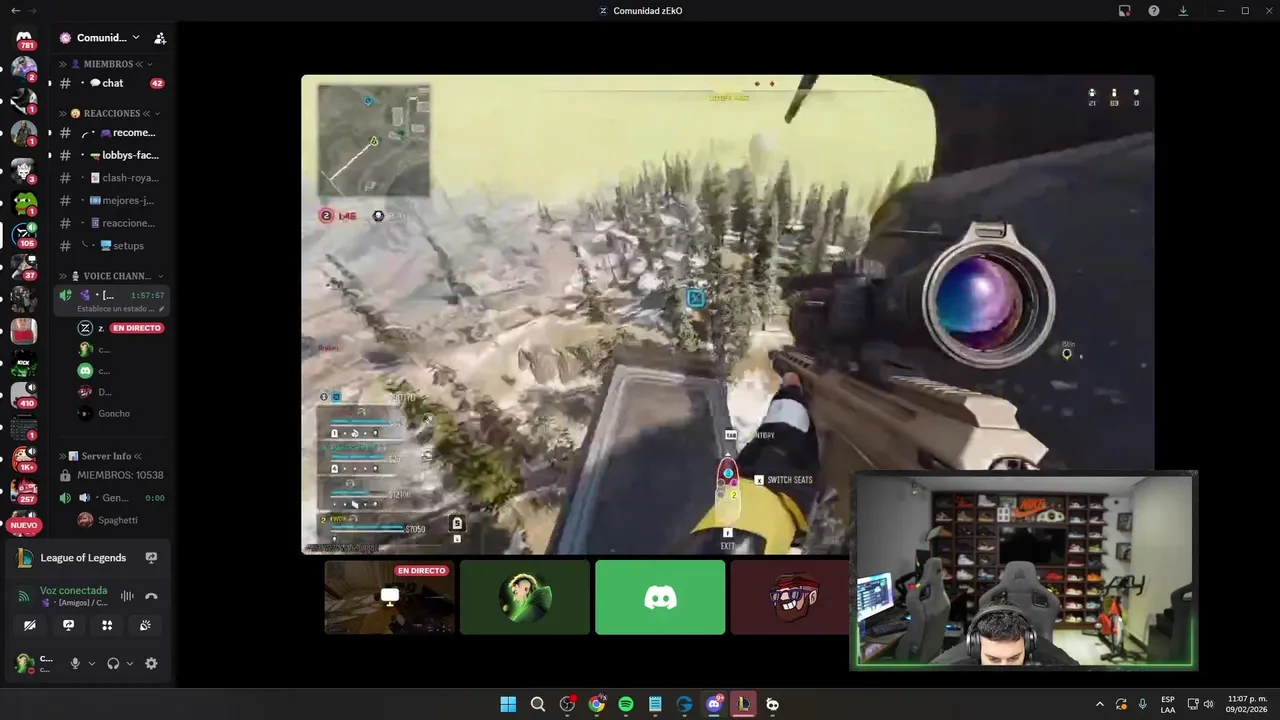Viewport: 1280px width, 720px height.
Task: Open microphone input options chevron
Action: 92,663
